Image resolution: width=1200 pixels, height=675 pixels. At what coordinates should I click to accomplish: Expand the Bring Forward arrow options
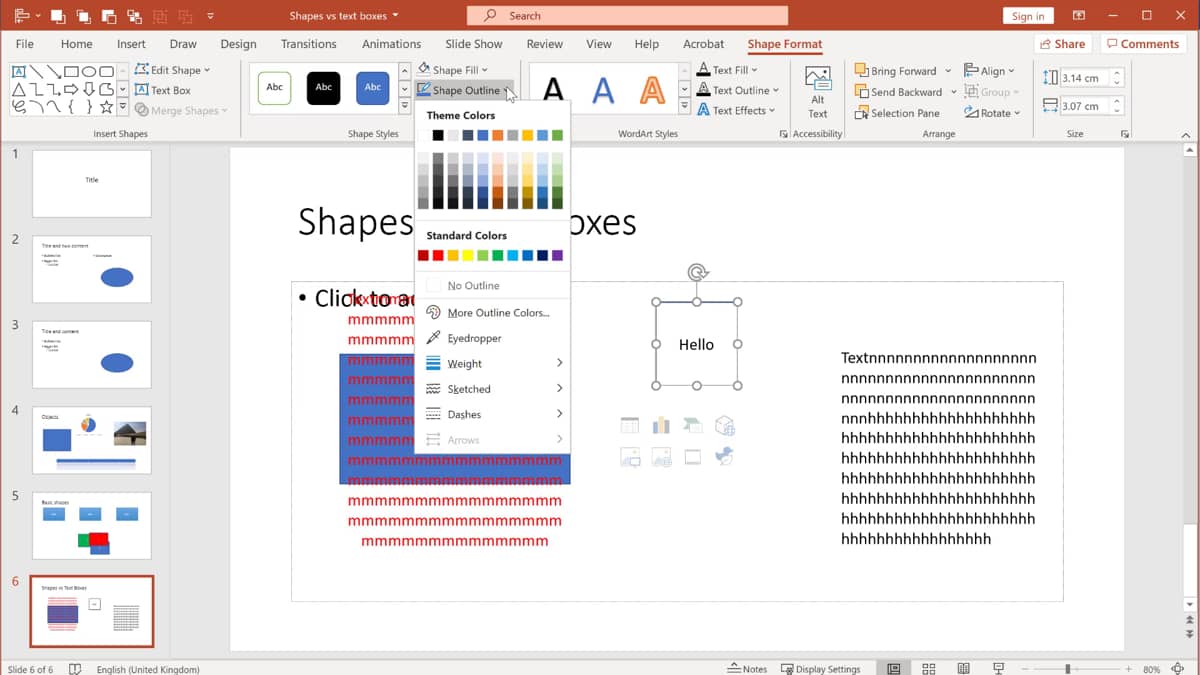click(948, 71)
